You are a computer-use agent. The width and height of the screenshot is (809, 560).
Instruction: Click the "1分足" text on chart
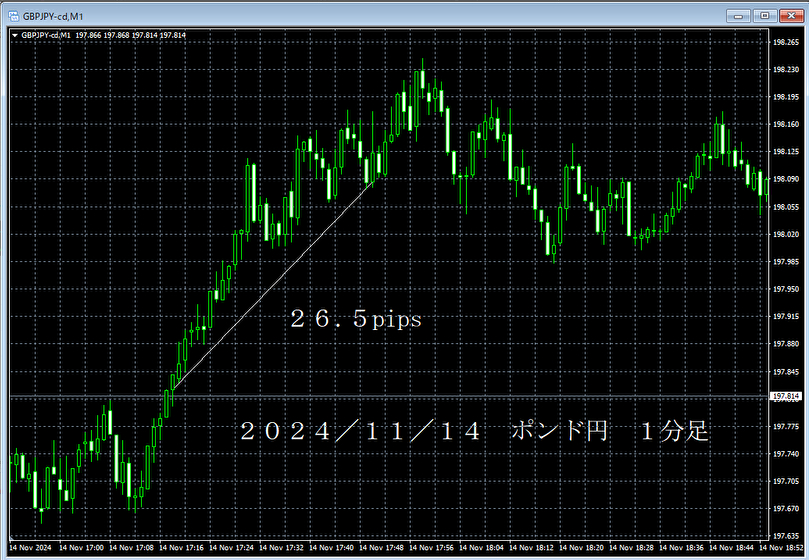pos(675,432)
